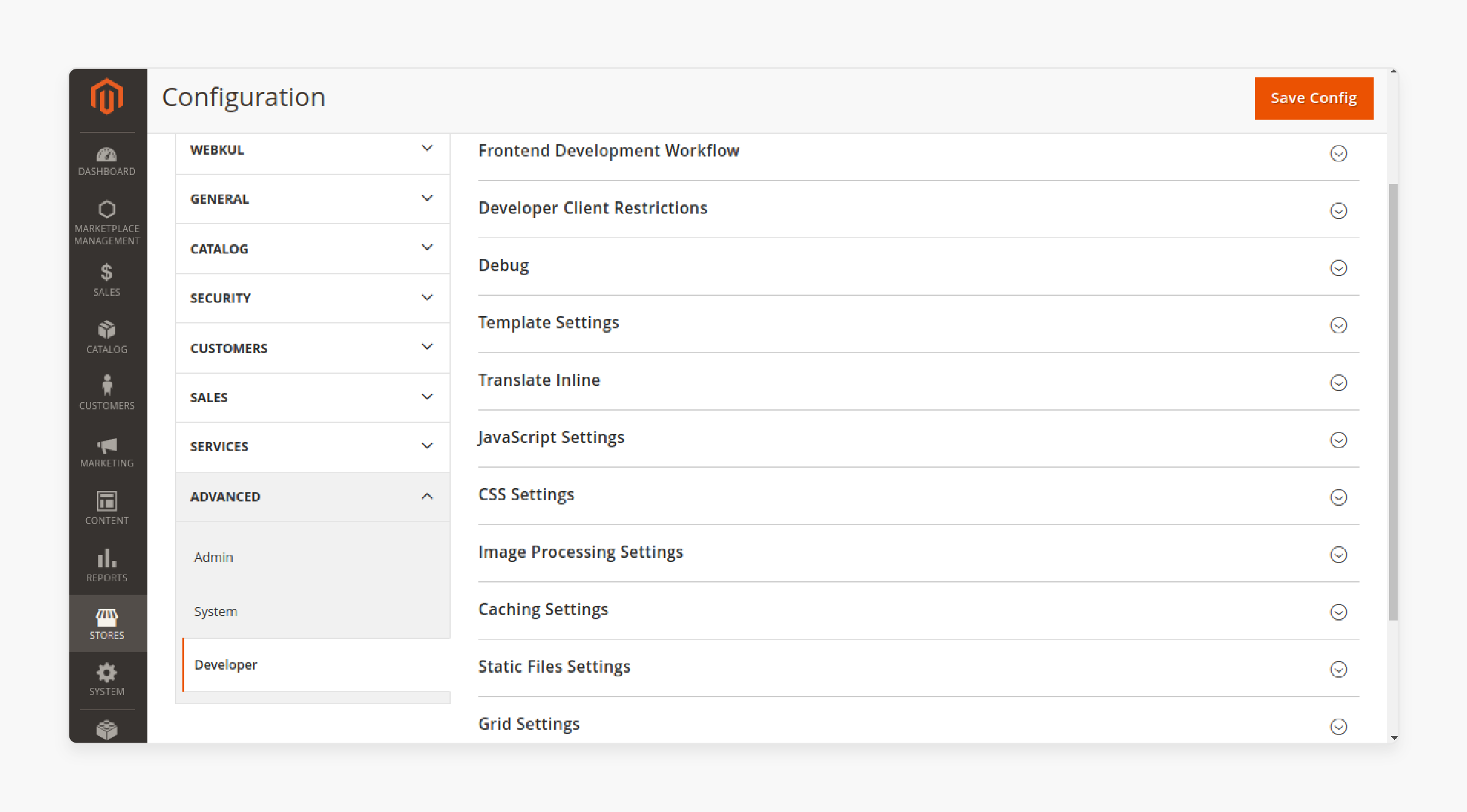Click the WEBKUL group label
Viewport: 1467px width, 812px height.
click(x=217, y=150)
